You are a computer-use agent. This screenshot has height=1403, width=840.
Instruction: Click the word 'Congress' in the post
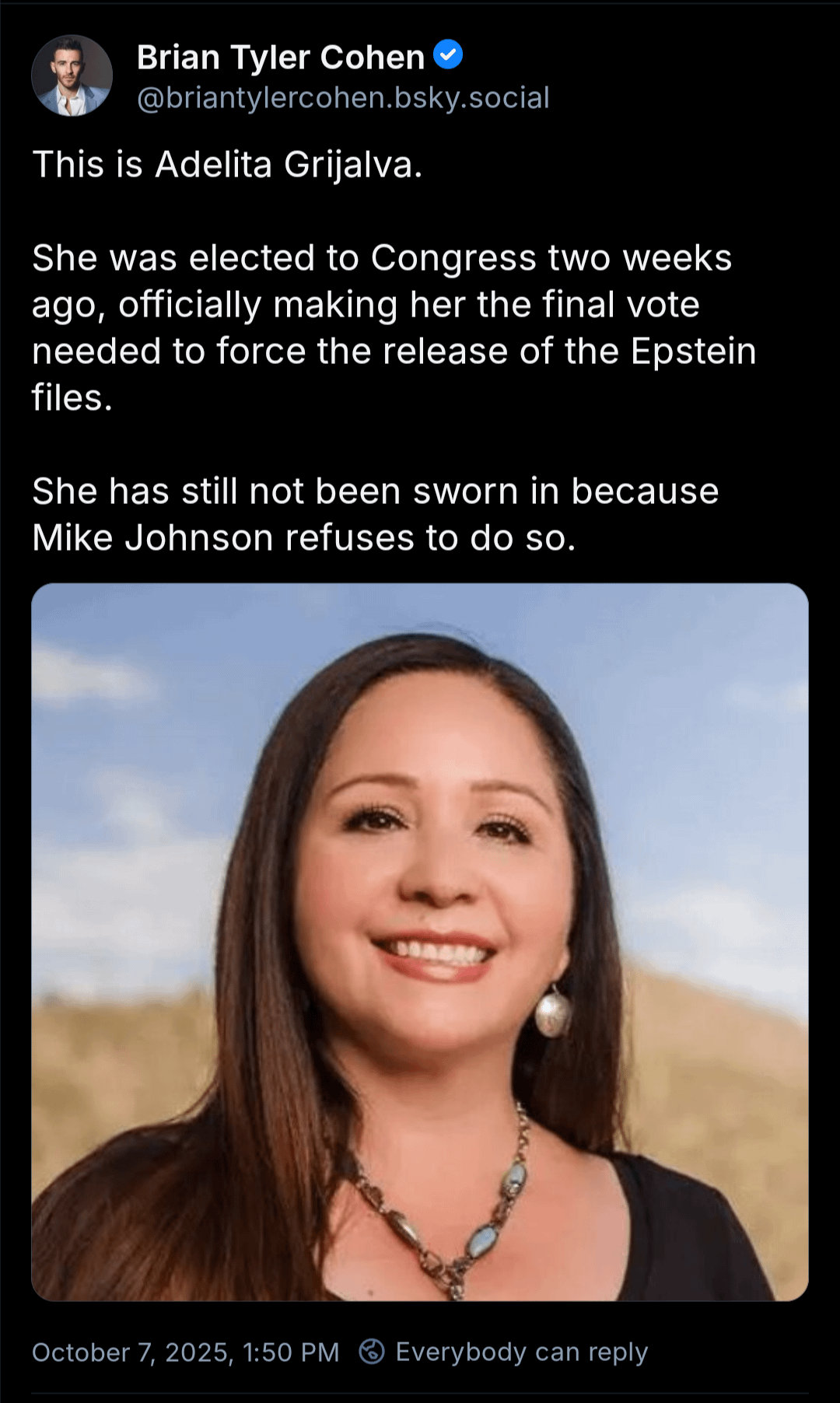pyautogui.click(x=453, y=260)
